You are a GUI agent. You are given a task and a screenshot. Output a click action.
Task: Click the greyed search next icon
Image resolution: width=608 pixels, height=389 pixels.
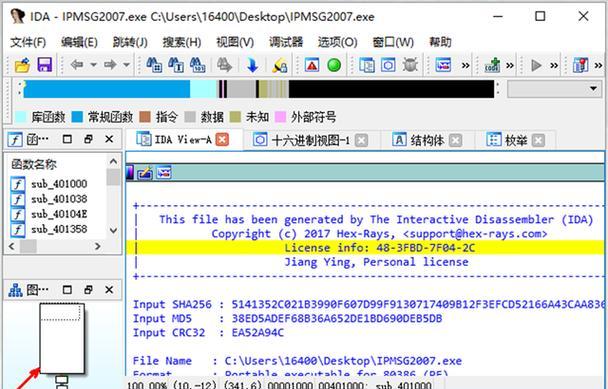[x=224, y=65]
